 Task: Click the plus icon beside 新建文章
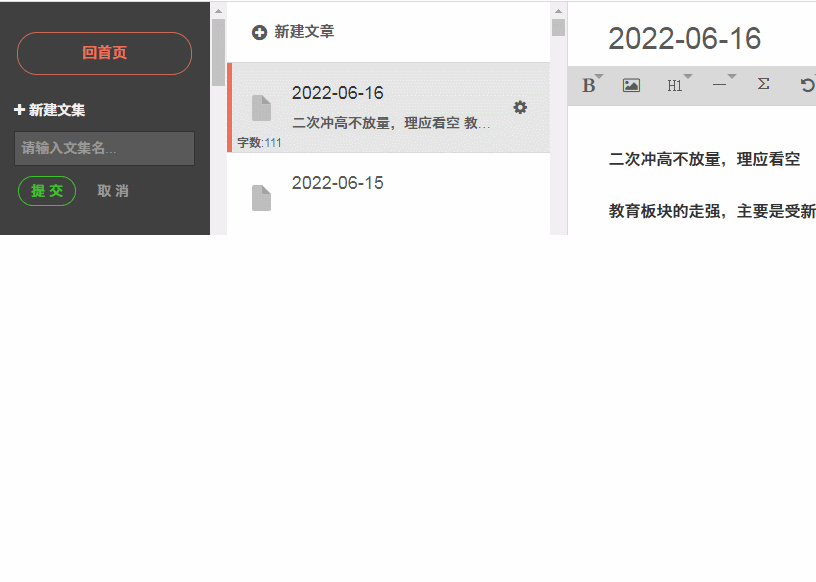[259, 32]
